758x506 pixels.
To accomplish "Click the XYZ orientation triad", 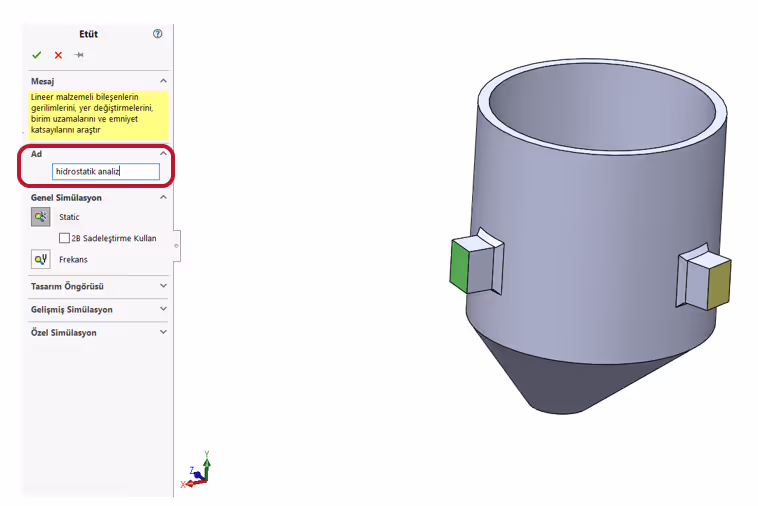I will point(197,471).
